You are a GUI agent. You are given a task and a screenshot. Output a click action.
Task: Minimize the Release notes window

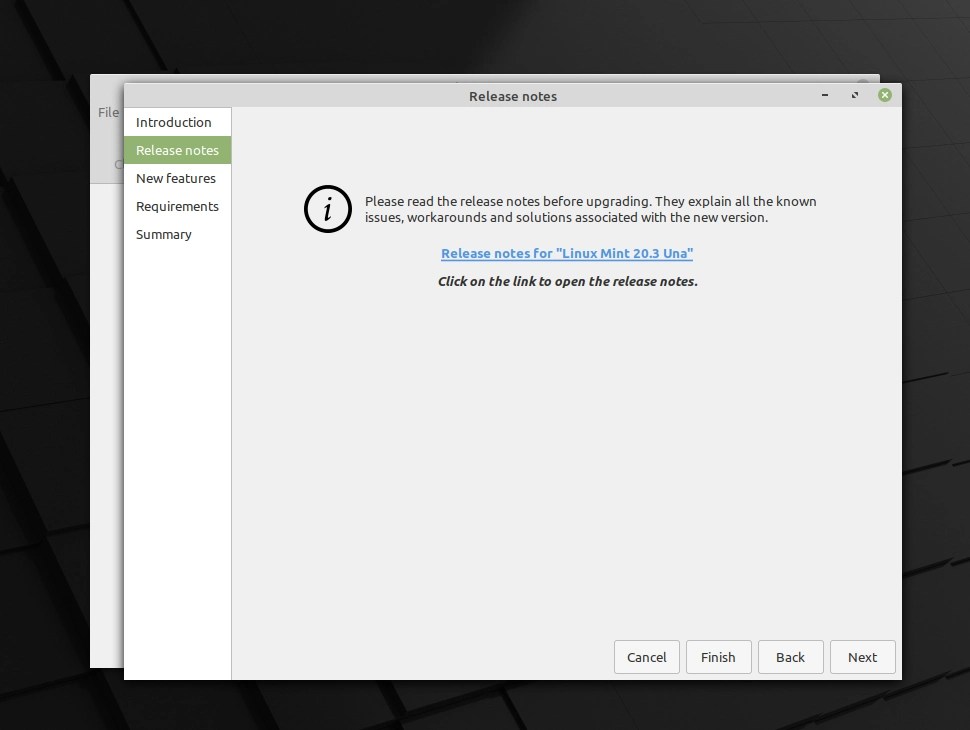[825, 95]
